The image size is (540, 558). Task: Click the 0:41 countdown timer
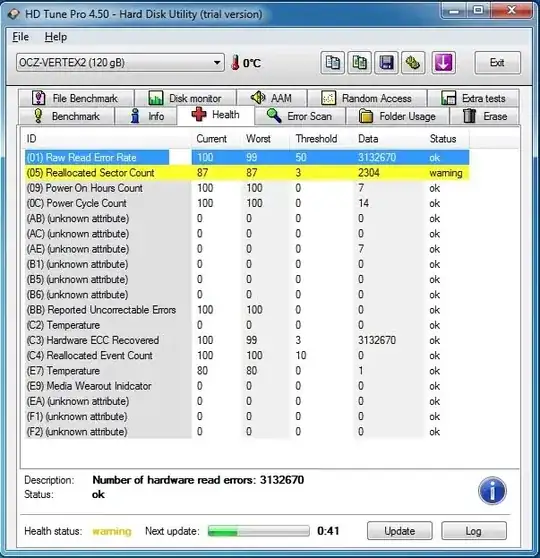tap(328, 531)
